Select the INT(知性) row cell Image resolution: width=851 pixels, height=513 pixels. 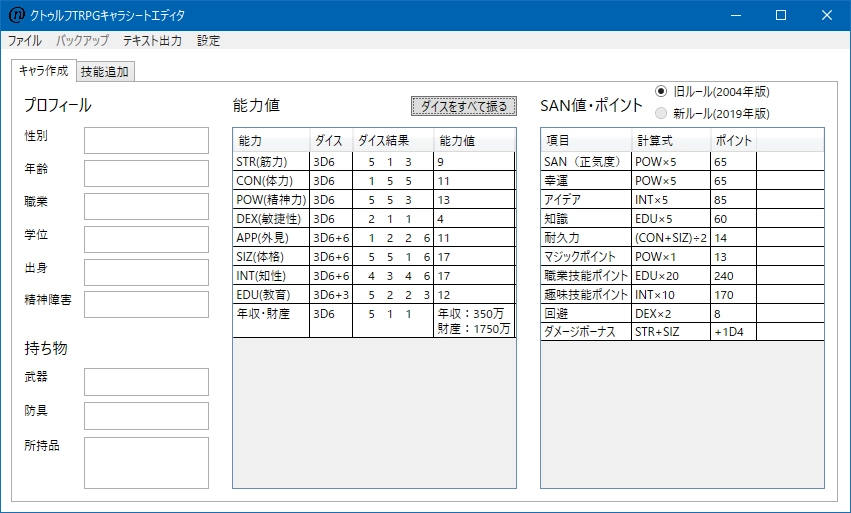271,276
